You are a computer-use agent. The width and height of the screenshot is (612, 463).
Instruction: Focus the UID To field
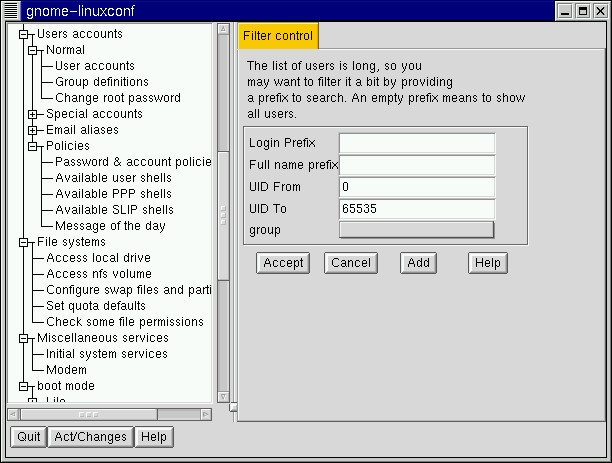417,209
